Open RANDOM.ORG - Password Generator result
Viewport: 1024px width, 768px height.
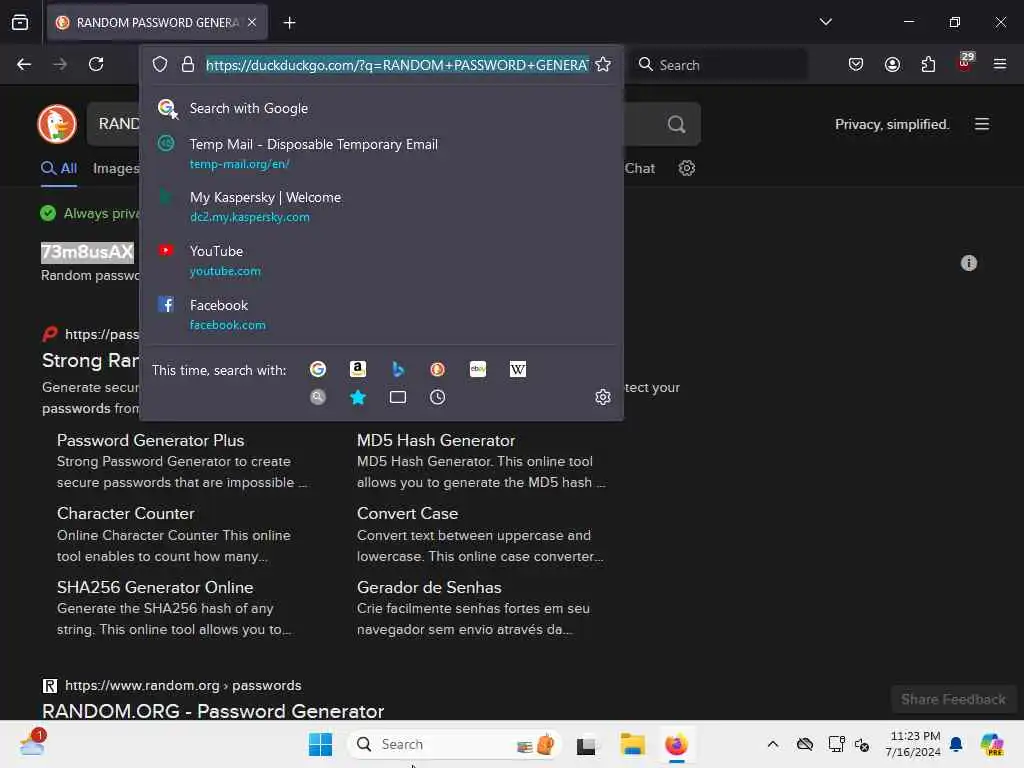213,711
